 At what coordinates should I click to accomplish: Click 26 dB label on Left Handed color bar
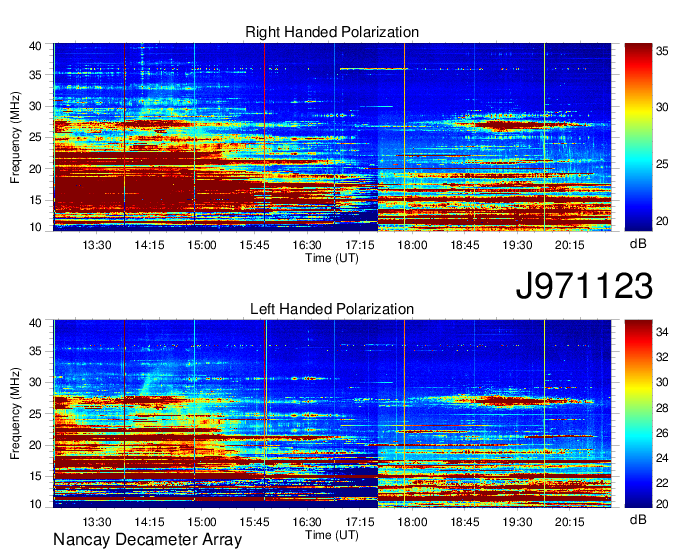click(662, 433)
